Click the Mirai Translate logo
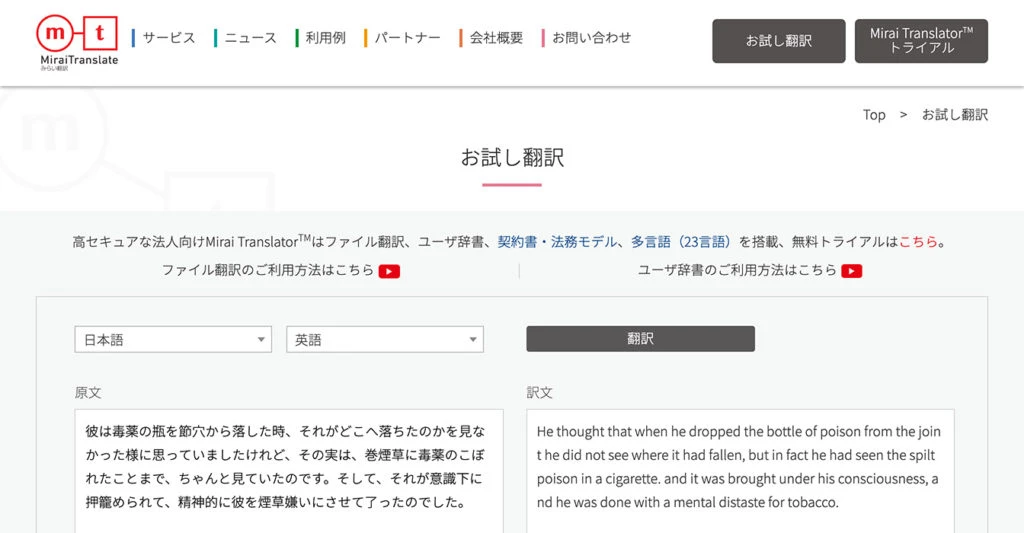This screenshot has height=533, width=1024. pyautogui.click(x=77, y=41)
